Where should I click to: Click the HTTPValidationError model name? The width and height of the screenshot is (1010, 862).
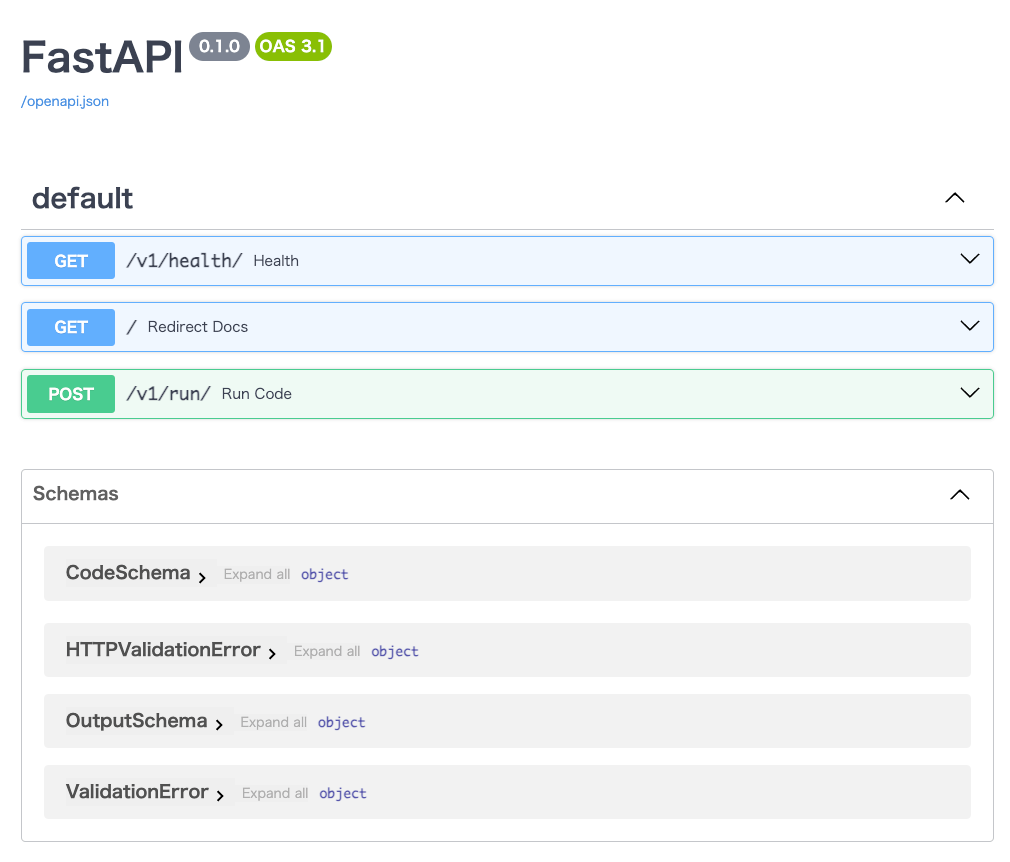coord(163,649)
